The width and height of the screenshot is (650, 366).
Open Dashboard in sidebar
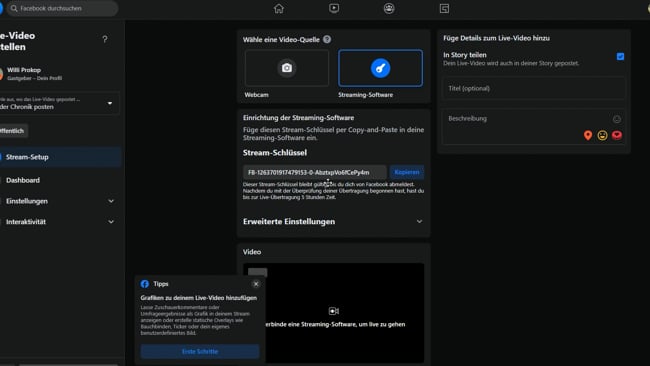(x=61, y=180)
